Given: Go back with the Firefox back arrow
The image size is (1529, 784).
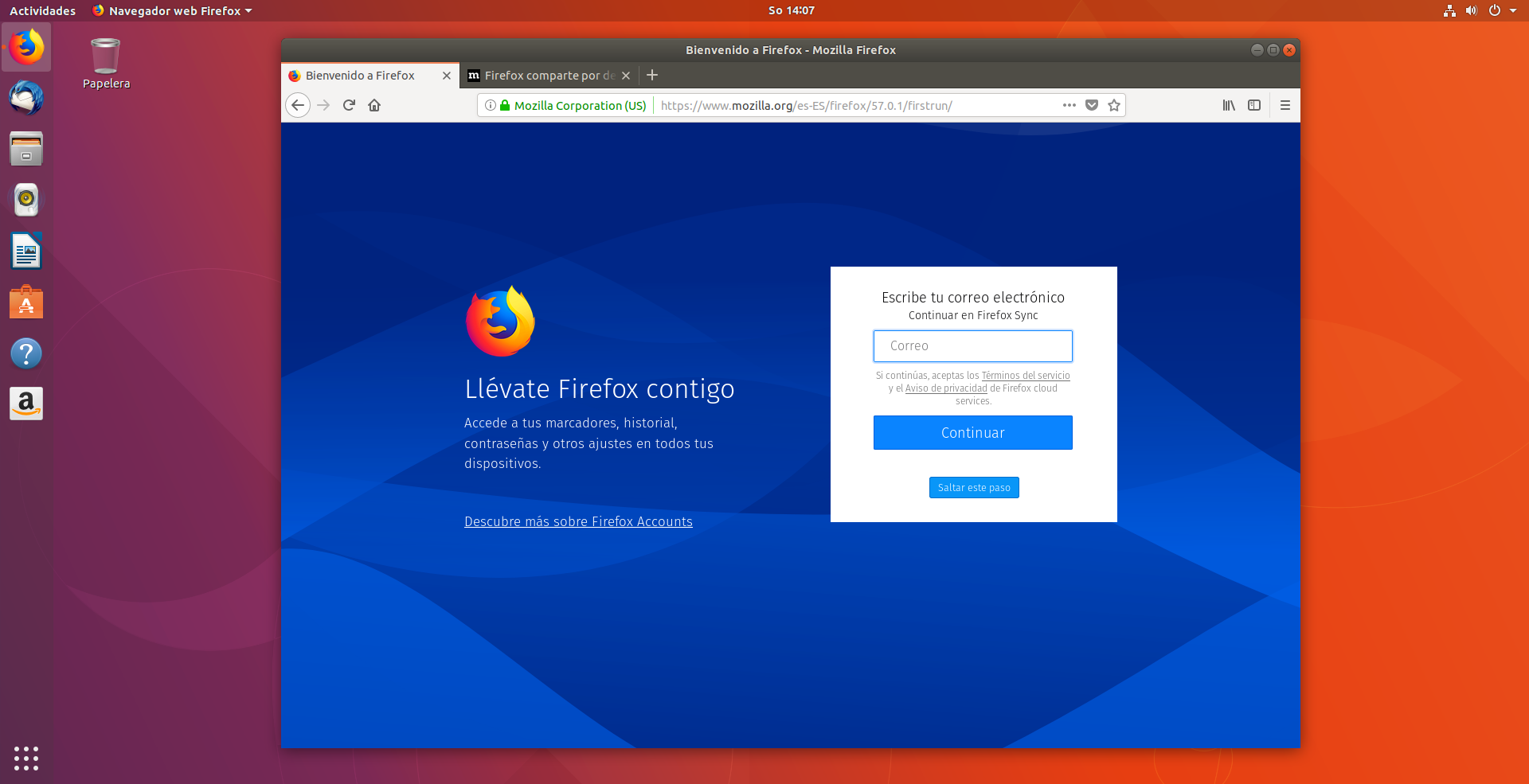Looking at the screenshot, I should point(298,105).
